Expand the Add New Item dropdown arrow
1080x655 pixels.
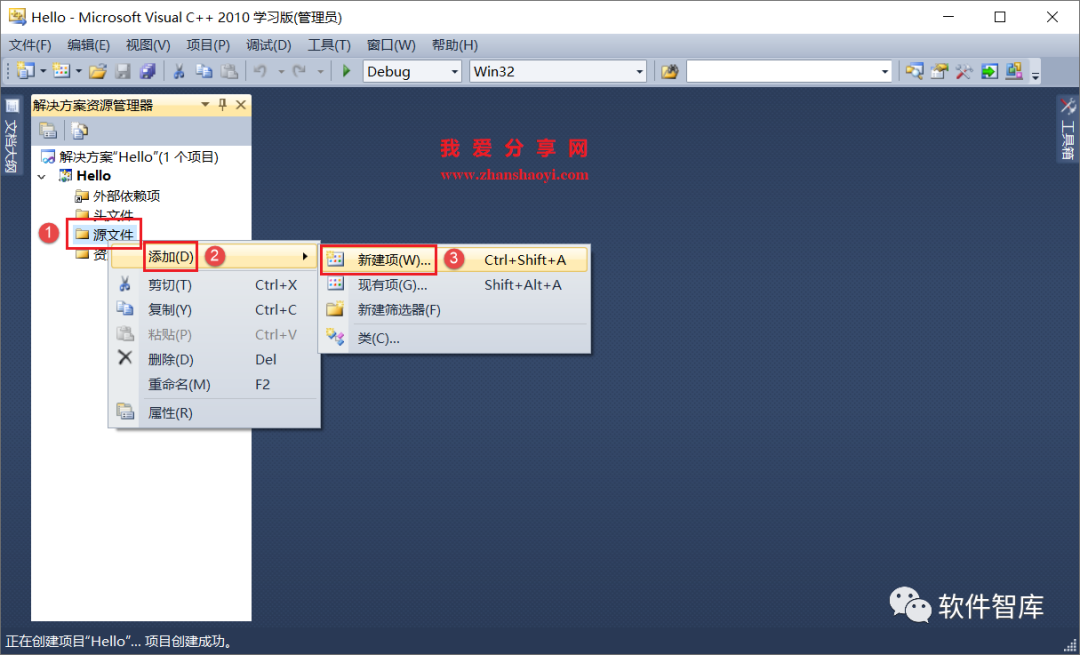(x=79, y=71)
